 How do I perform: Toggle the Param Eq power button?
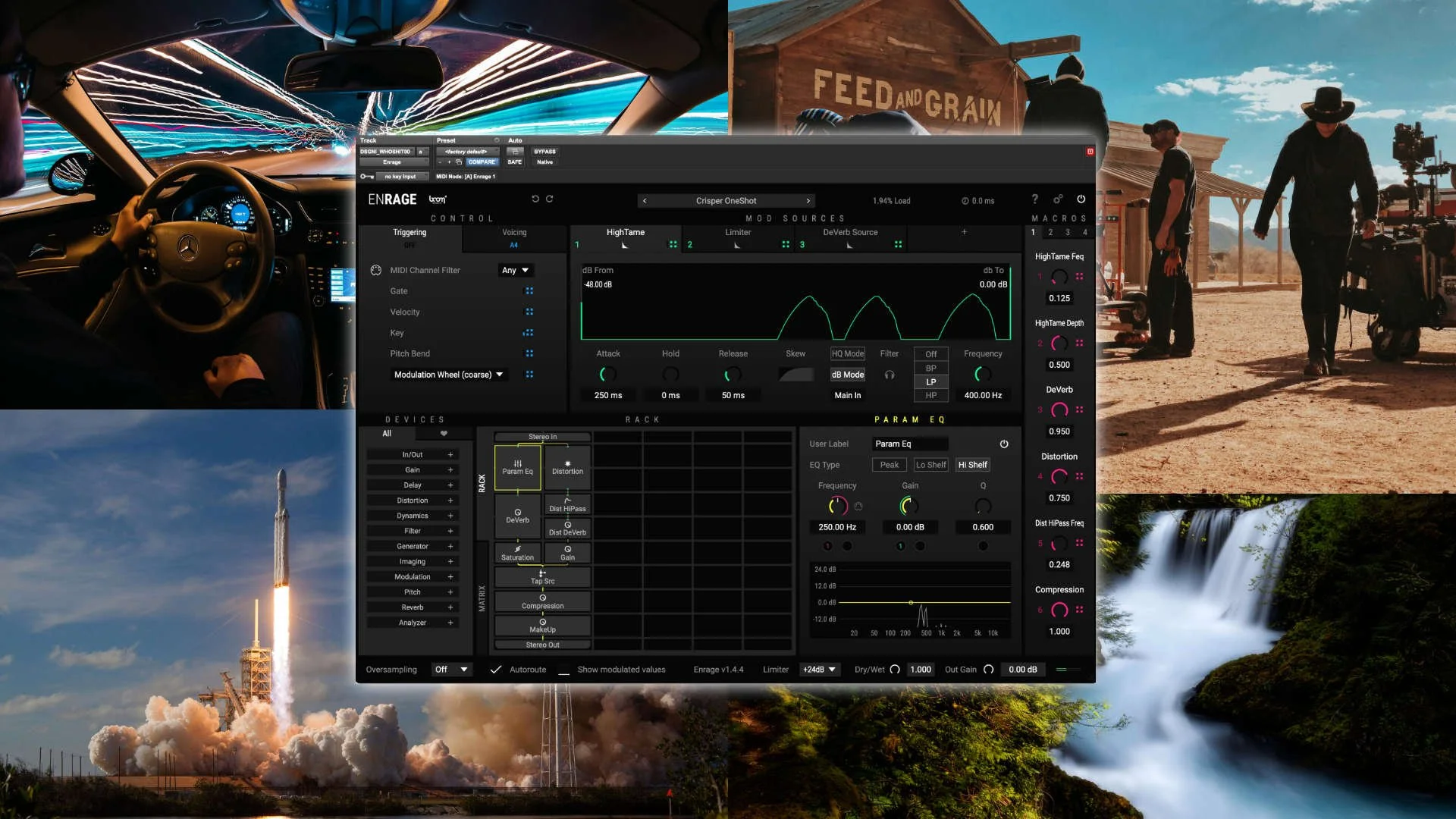[x=1004, y=444]
